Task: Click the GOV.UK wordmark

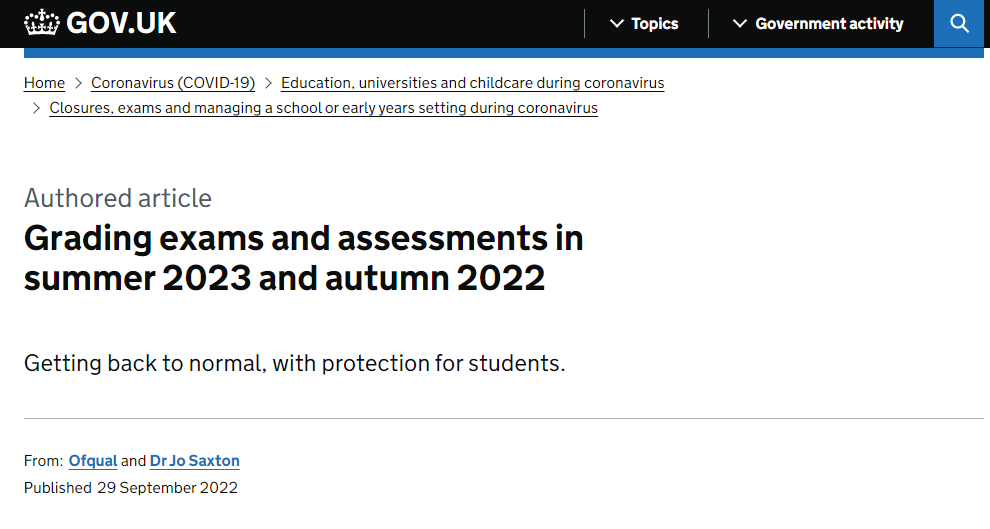Action: pyautogui.click(x=121, y=23)
